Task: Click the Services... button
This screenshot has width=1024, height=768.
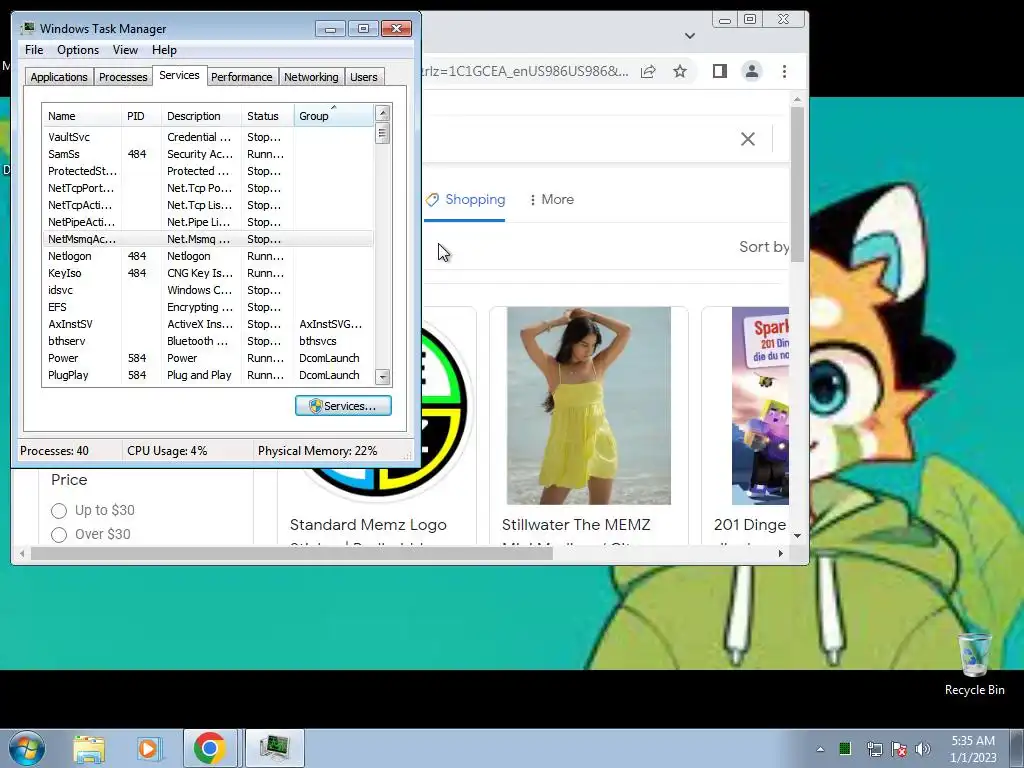Action: (343, 406)
